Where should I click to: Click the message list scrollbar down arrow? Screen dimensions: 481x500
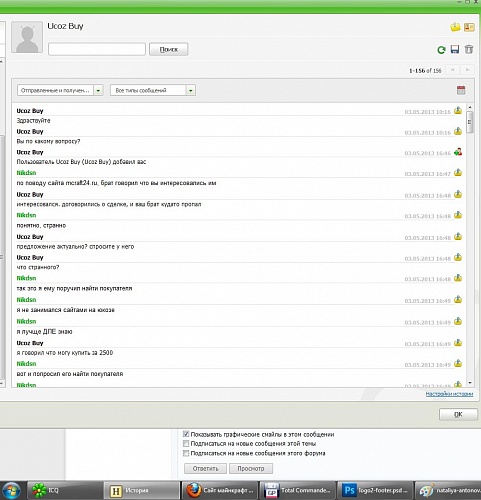coord(470,383)
